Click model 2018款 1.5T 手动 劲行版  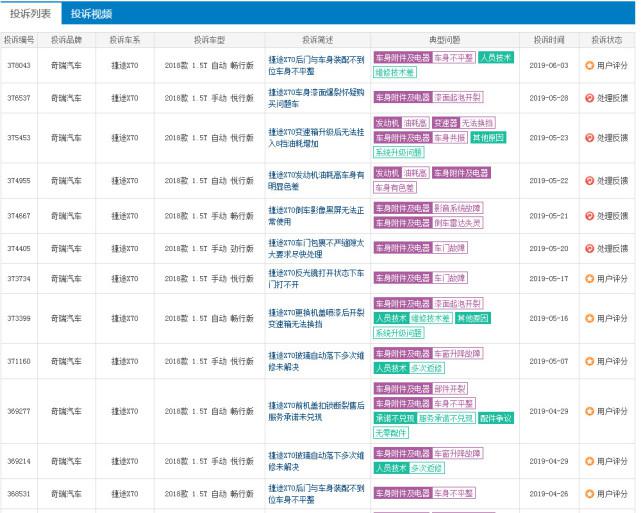(209, 249)
